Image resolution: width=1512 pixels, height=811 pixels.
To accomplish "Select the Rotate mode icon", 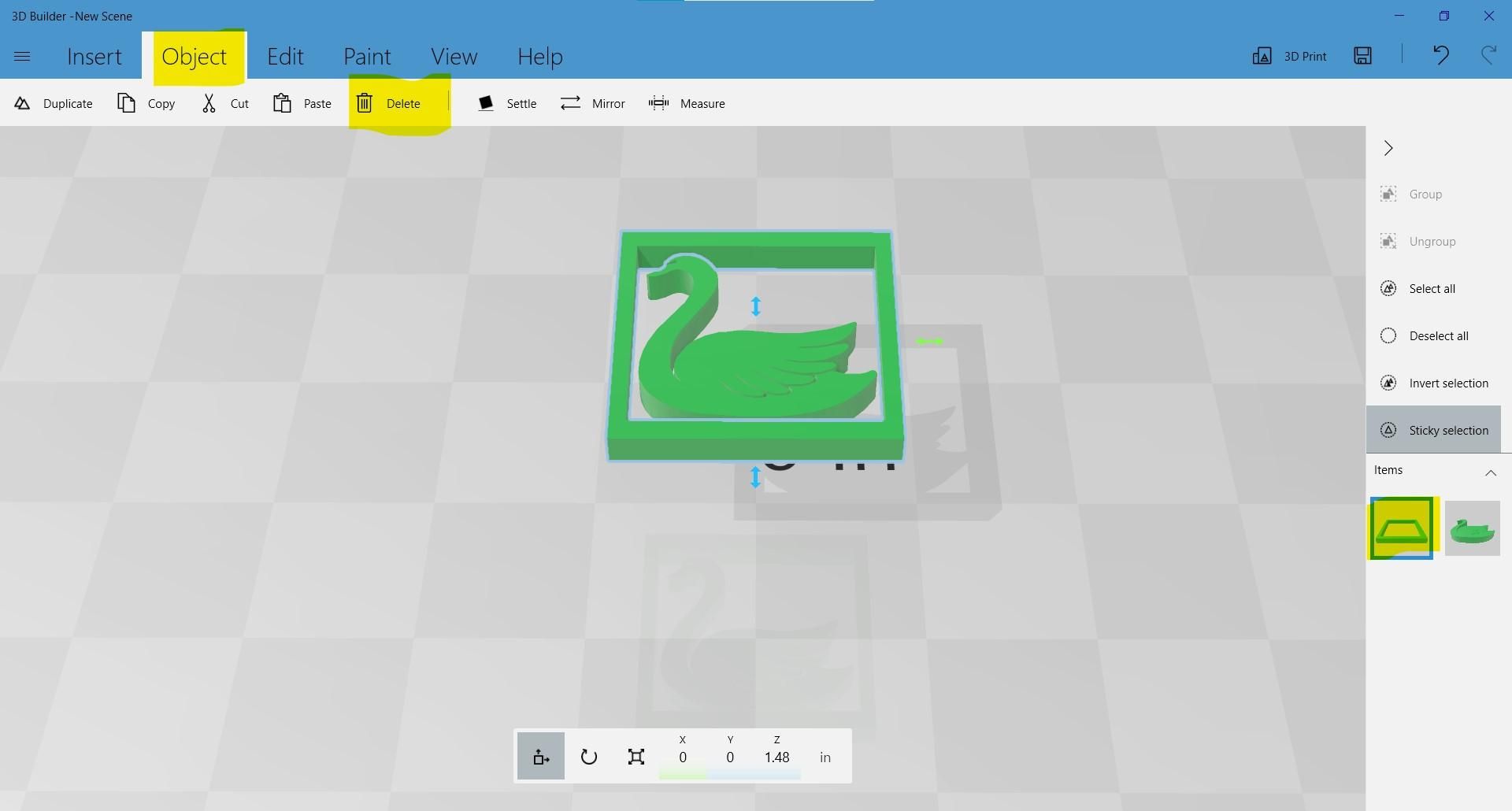I will click(x=588, y=757).
